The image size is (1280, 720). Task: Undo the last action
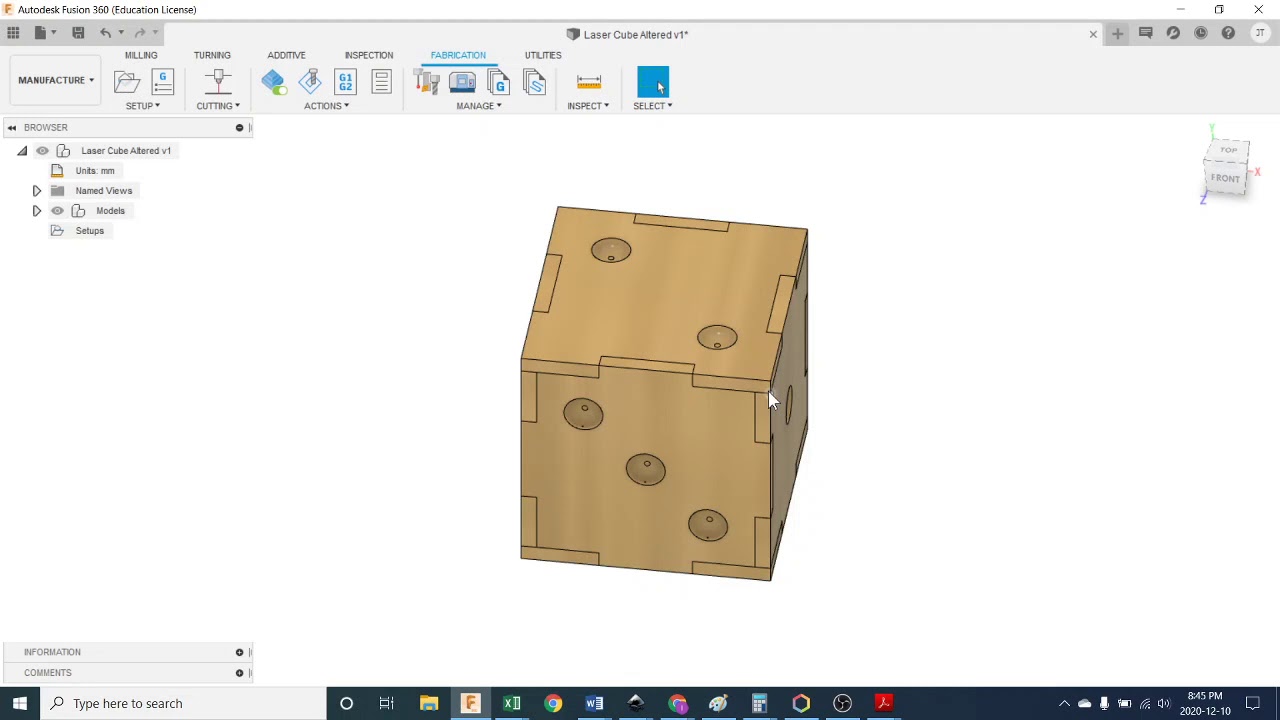pos(105,33)
